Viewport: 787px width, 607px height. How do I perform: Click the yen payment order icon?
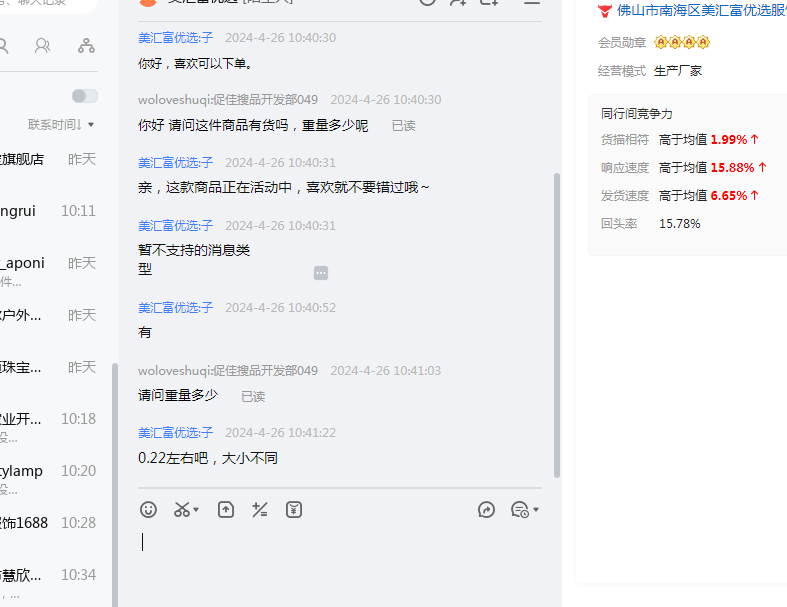click(294, 510)
